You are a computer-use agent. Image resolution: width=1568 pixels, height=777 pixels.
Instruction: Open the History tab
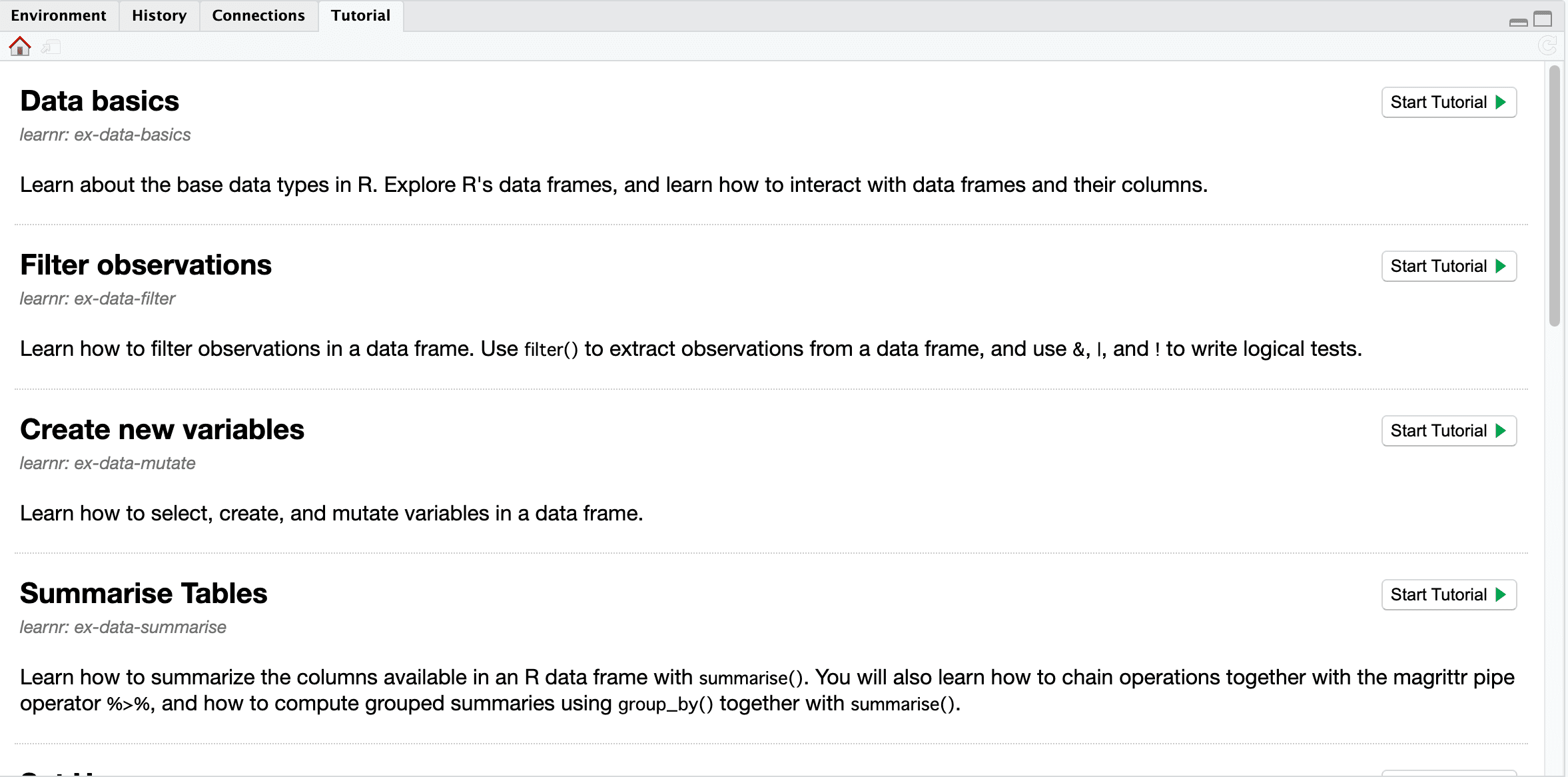(x=159, y=15)
